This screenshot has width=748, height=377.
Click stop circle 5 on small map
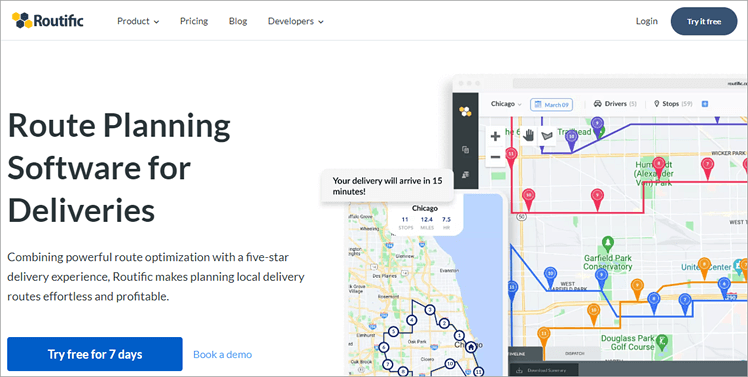click(x=393, y=332)
